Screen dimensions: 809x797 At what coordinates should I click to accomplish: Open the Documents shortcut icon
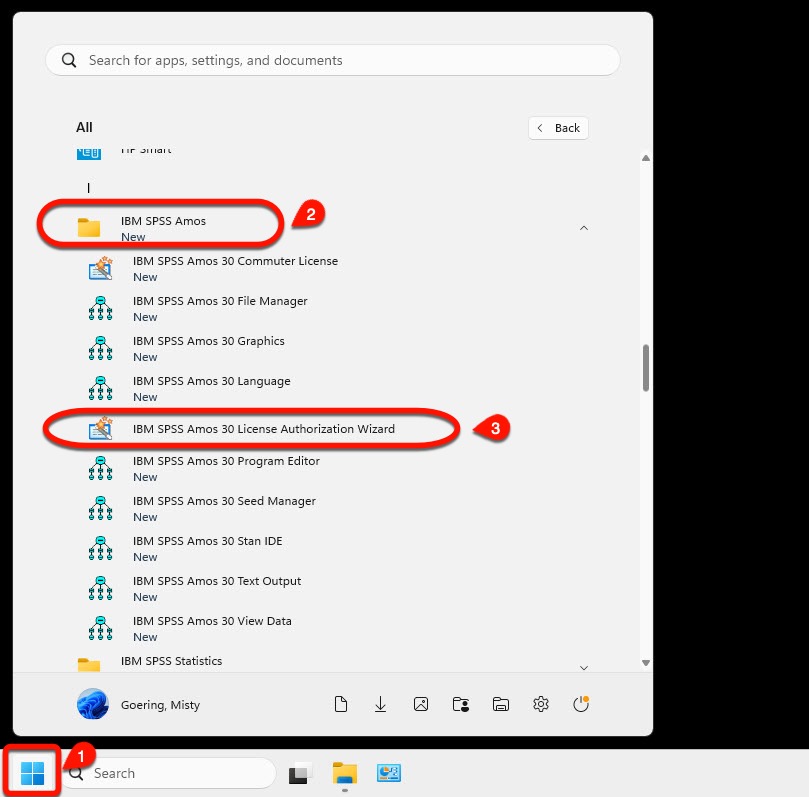[341, 704]
